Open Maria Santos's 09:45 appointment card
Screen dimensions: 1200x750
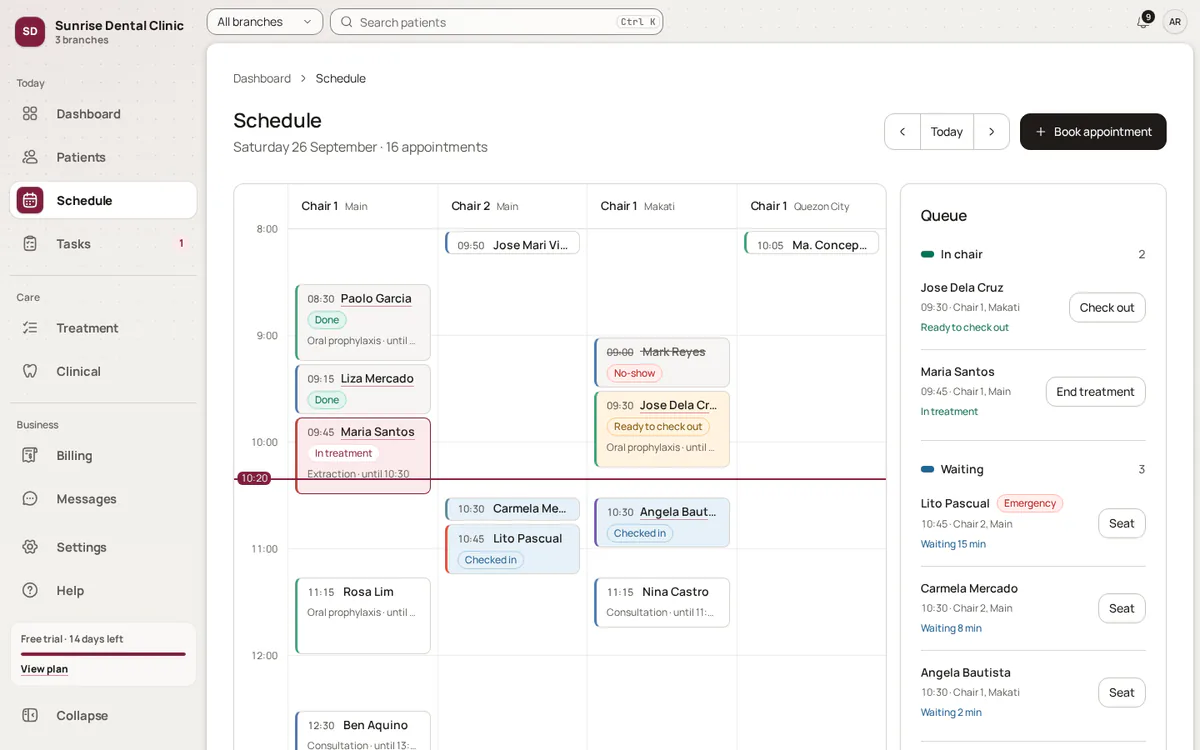click(363, 456)
